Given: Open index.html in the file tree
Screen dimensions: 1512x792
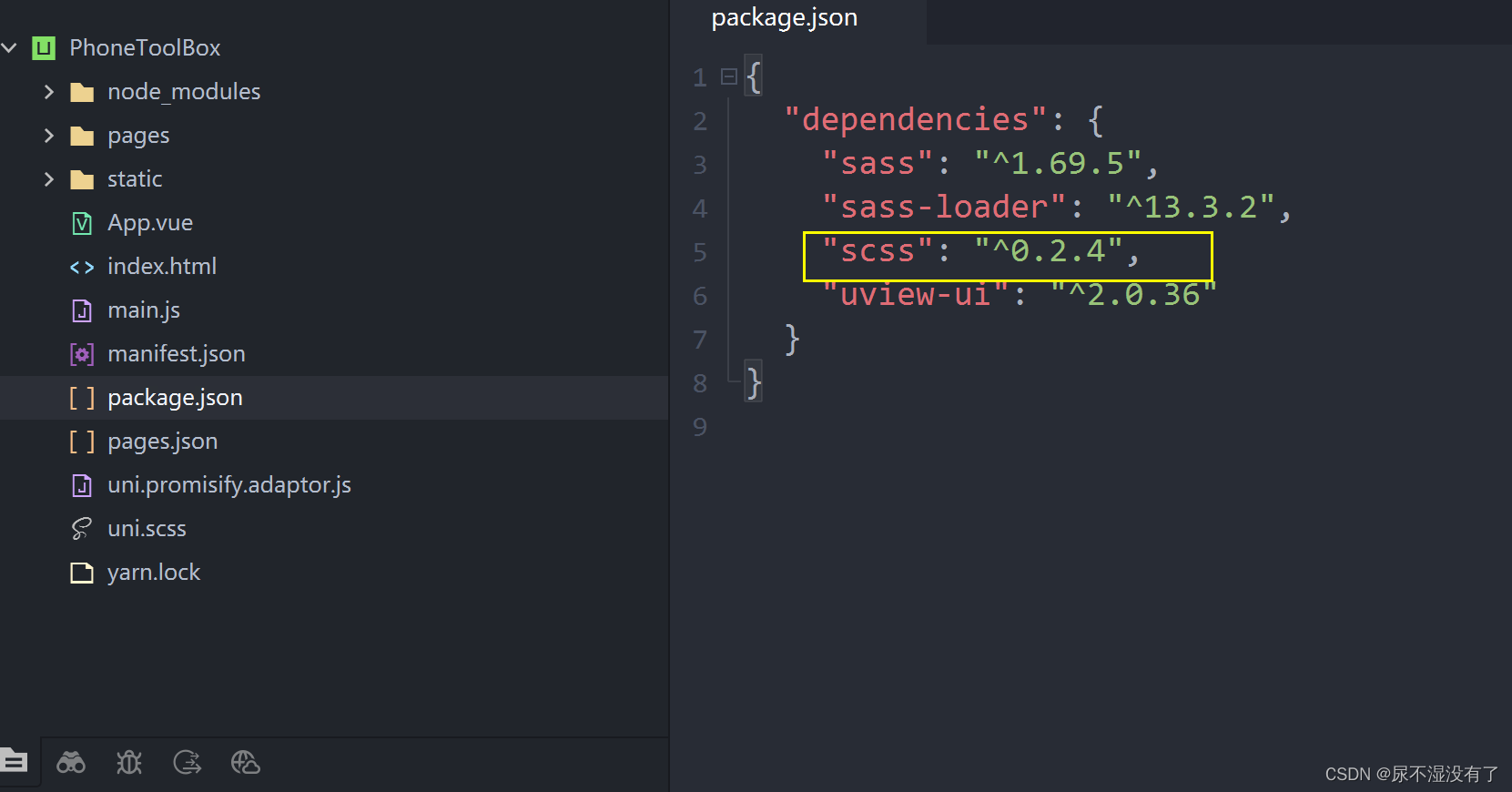Looking at the screenshot, I should pyautogui.click(x=162, y=267).
